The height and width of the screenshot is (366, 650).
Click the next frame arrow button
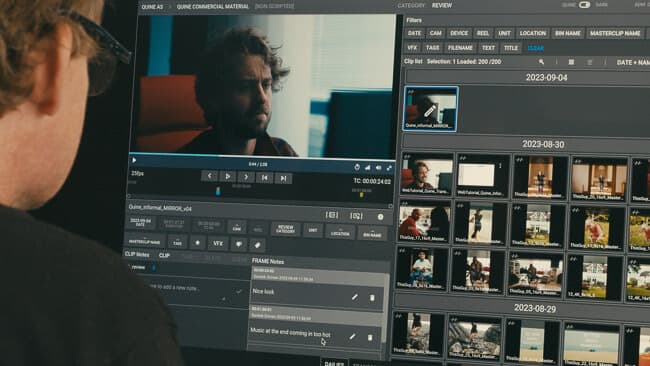coord(246,177)
